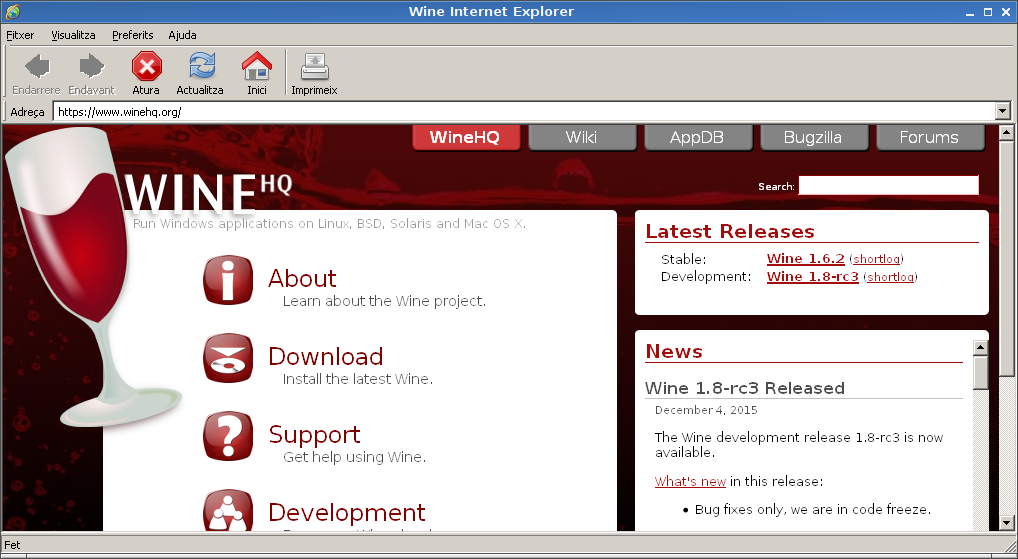
Task: Open the Fitxer menu
Action: coord(20,35)
